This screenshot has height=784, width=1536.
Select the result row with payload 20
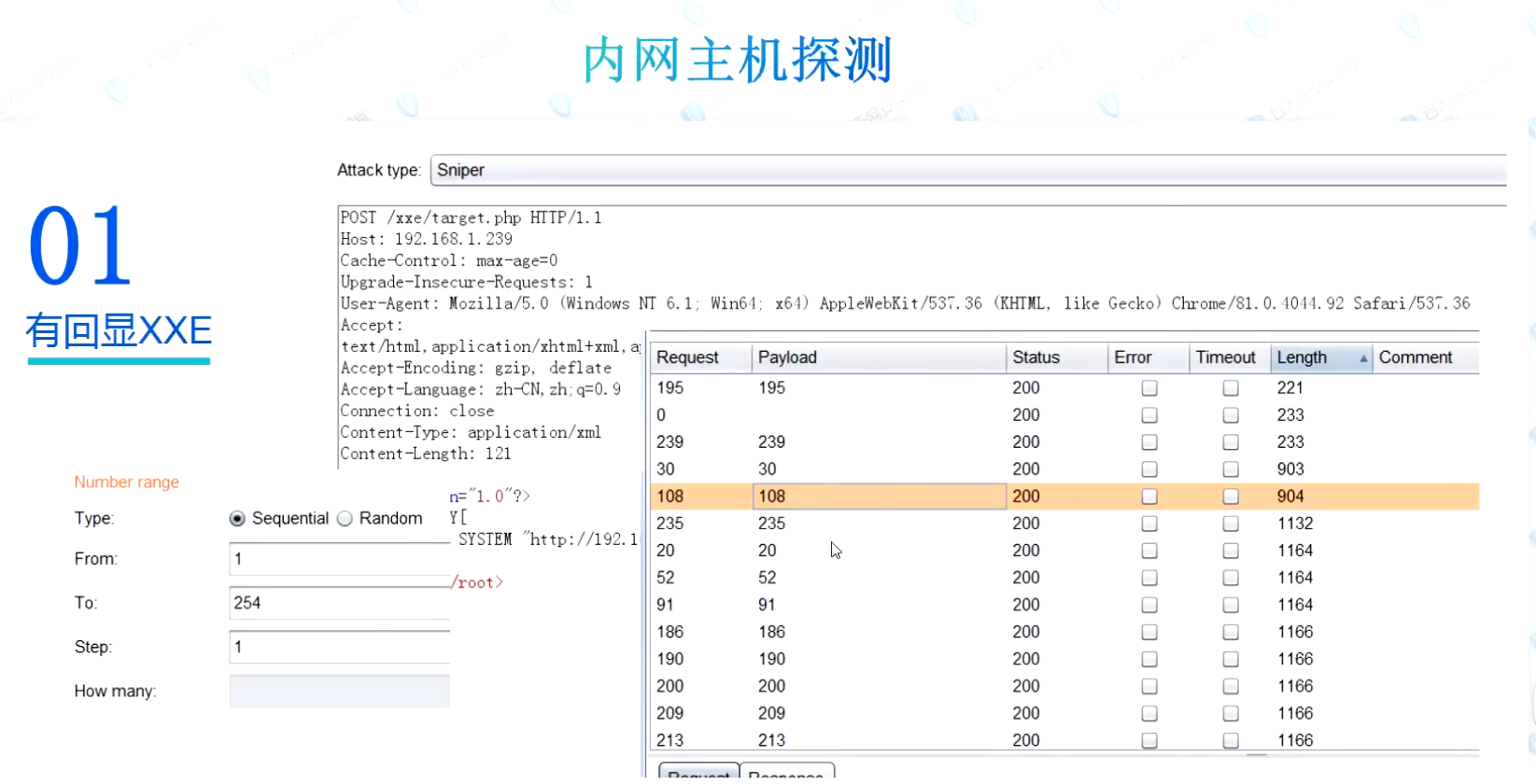coord(1064,551)
